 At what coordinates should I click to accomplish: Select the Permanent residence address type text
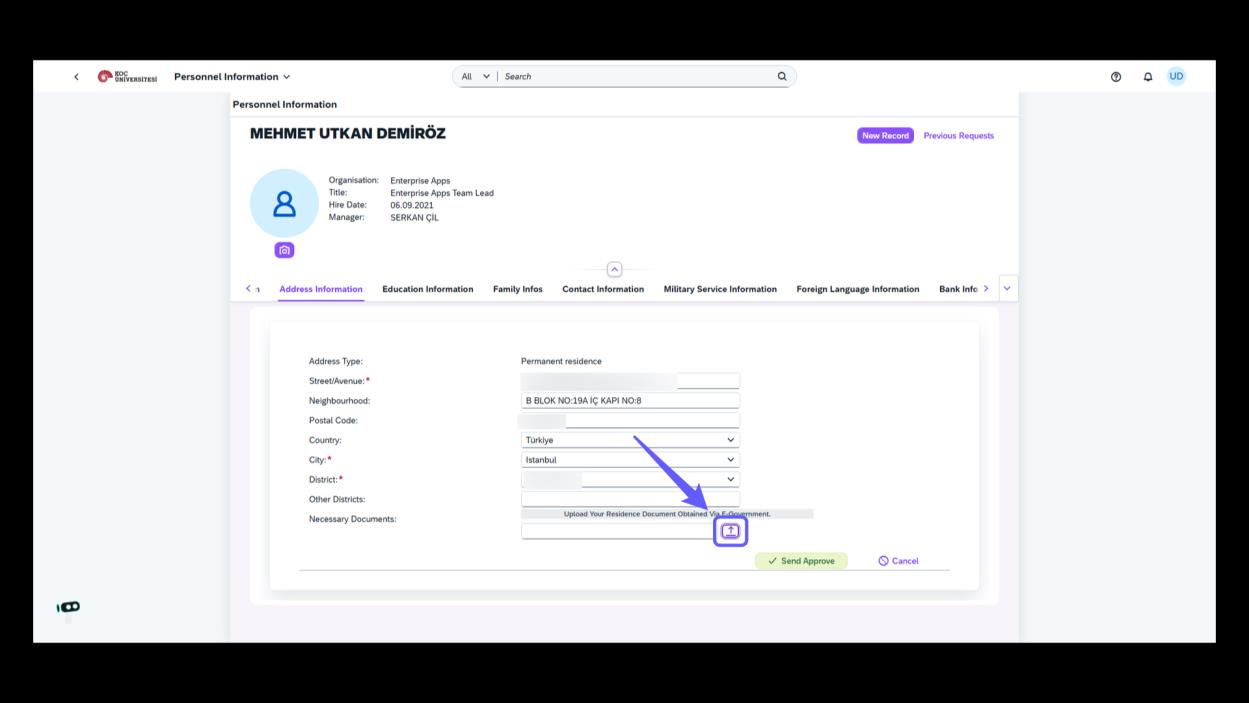[x=561, y=361]
